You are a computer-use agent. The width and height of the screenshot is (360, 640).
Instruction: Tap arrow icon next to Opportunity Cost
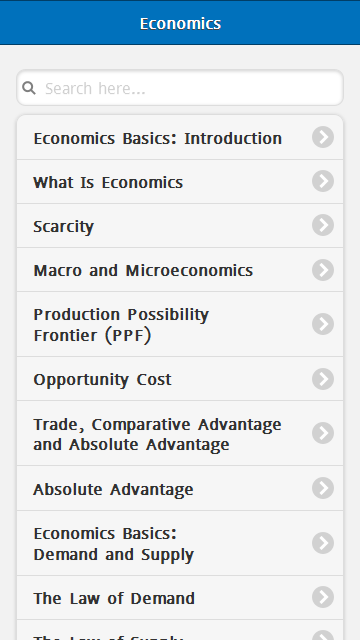pos(323,379)
